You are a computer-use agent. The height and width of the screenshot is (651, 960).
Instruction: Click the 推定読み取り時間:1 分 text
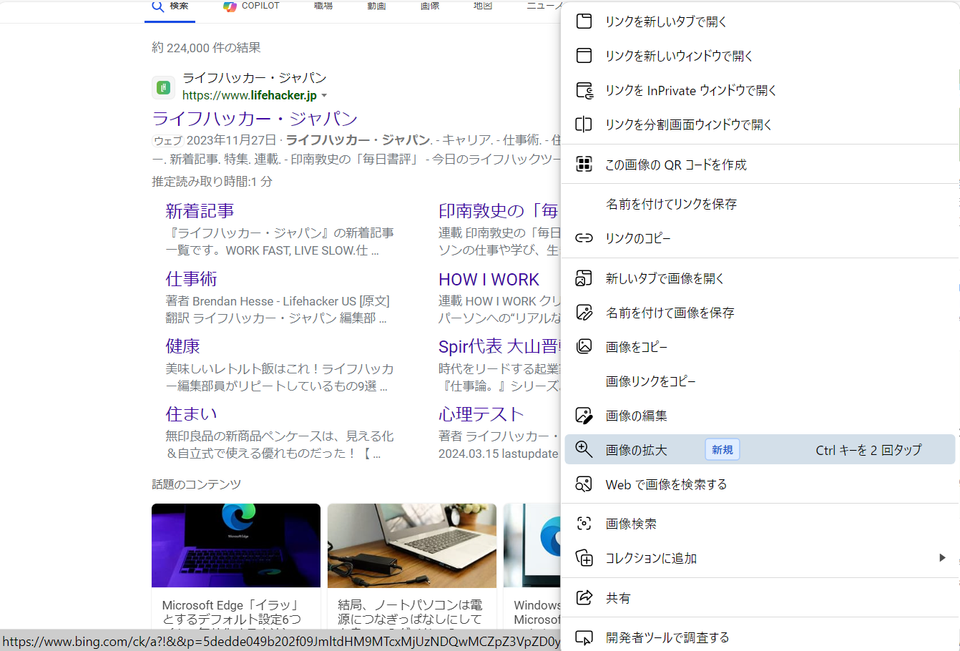(212, 181)
